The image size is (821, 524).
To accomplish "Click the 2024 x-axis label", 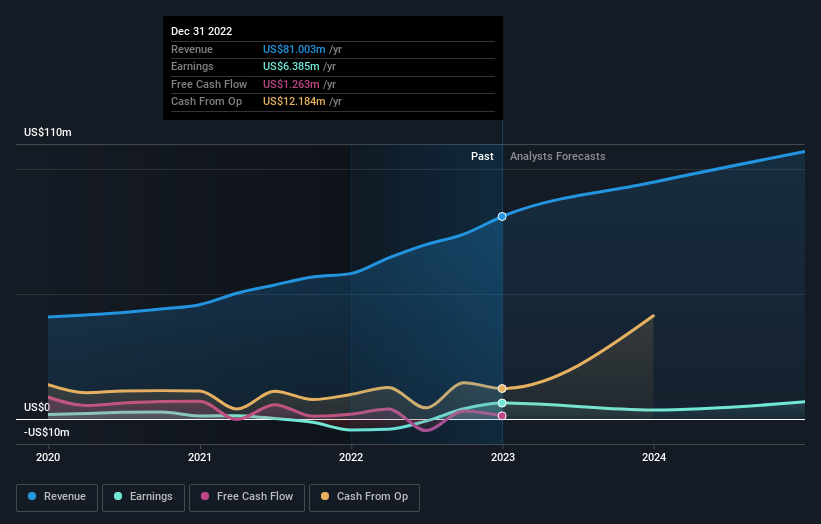I will point(654,458).
